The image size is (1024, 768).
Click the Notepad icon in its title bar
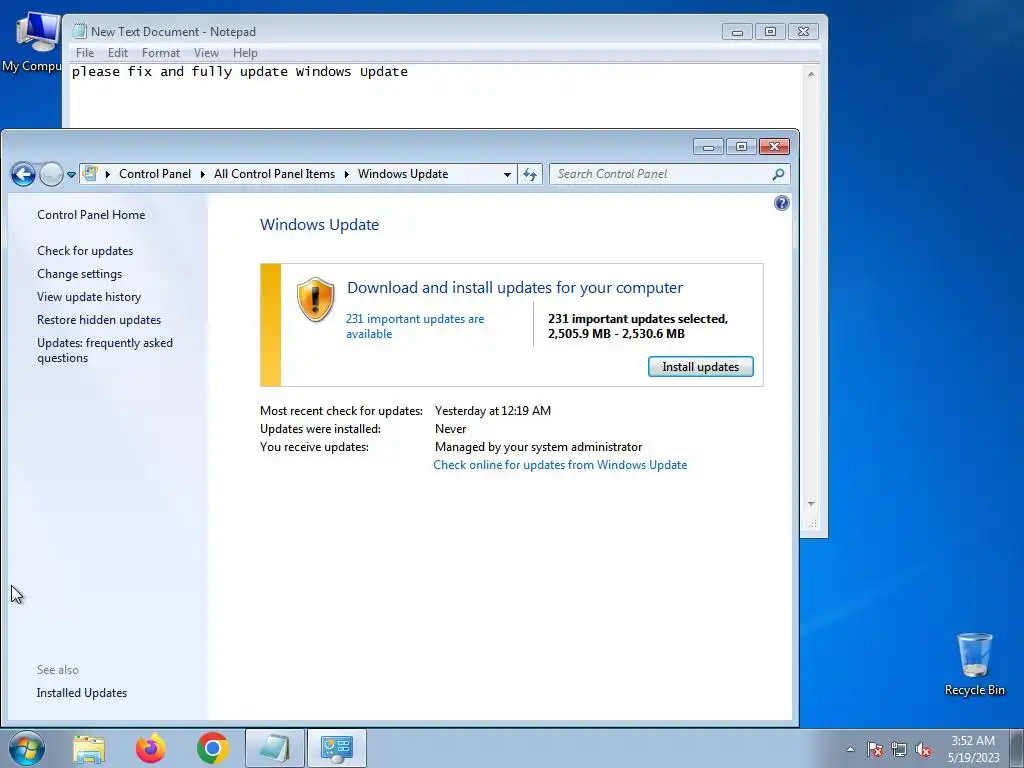[x=80, y=31]
